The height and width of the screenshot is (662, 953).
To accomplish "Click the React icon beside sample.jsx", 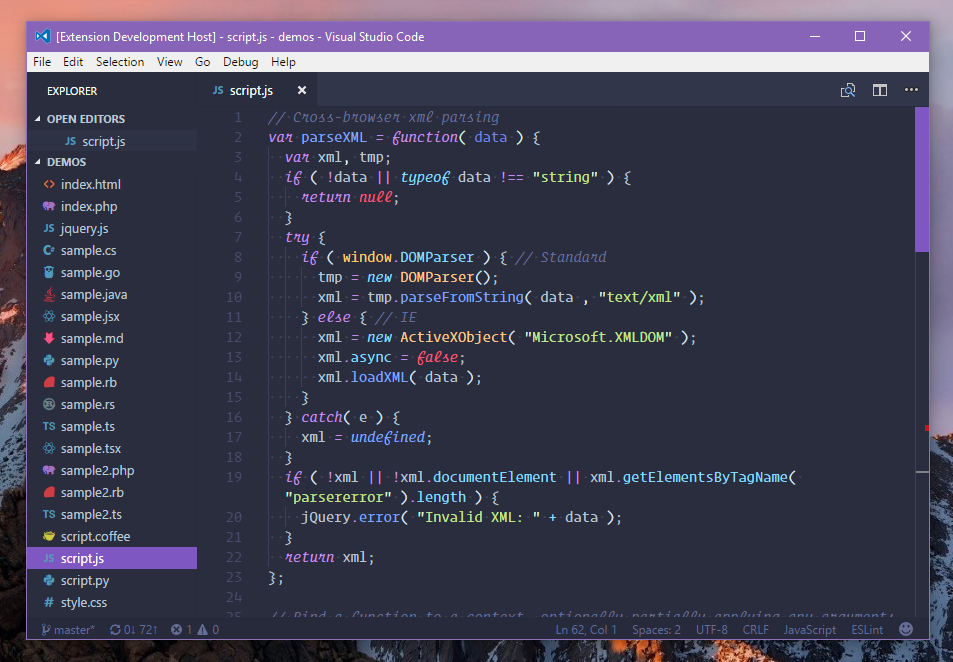I will 49,316.
